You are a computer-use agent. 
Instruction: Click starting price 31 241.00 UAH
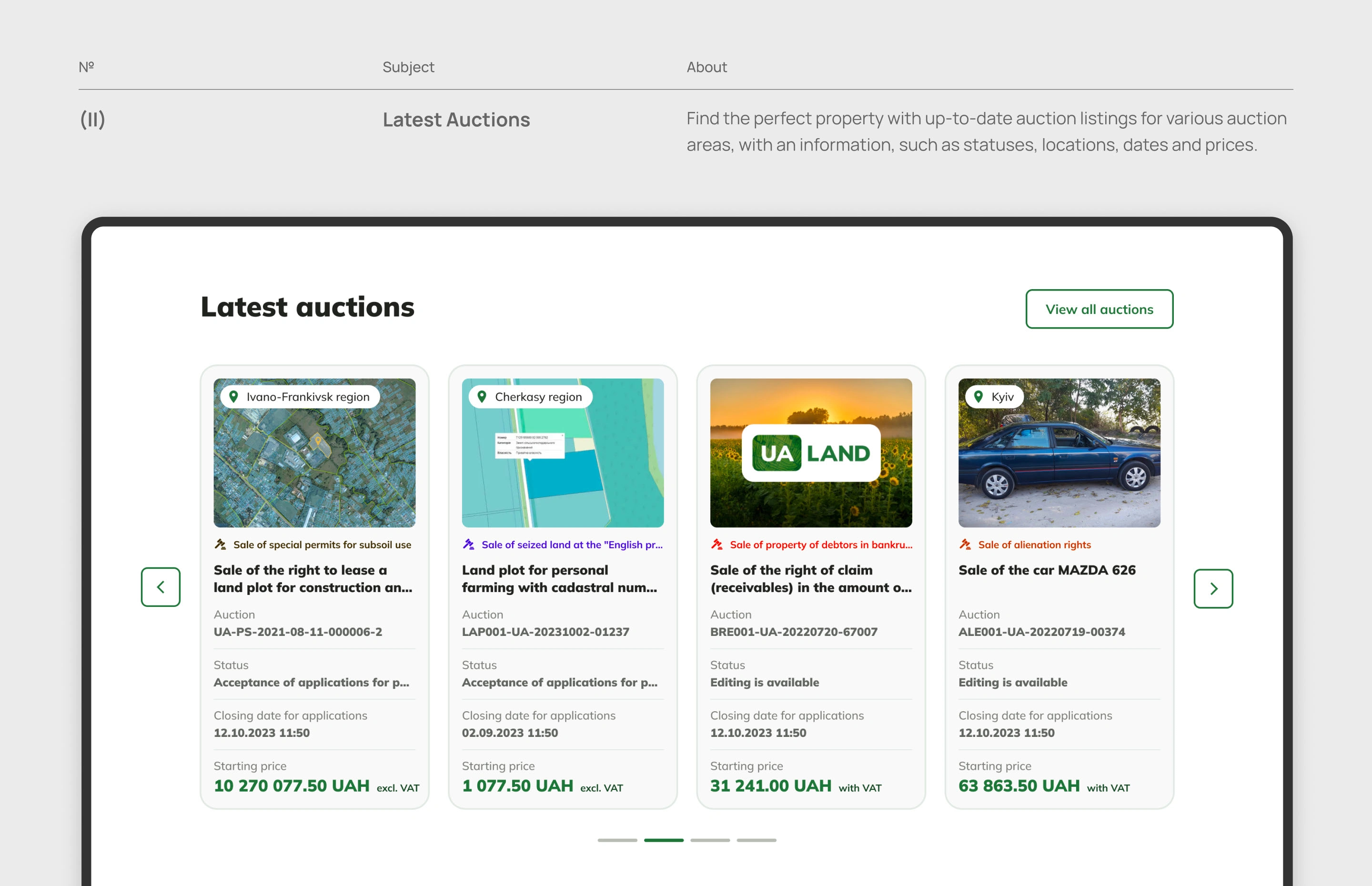click(771, 786)
